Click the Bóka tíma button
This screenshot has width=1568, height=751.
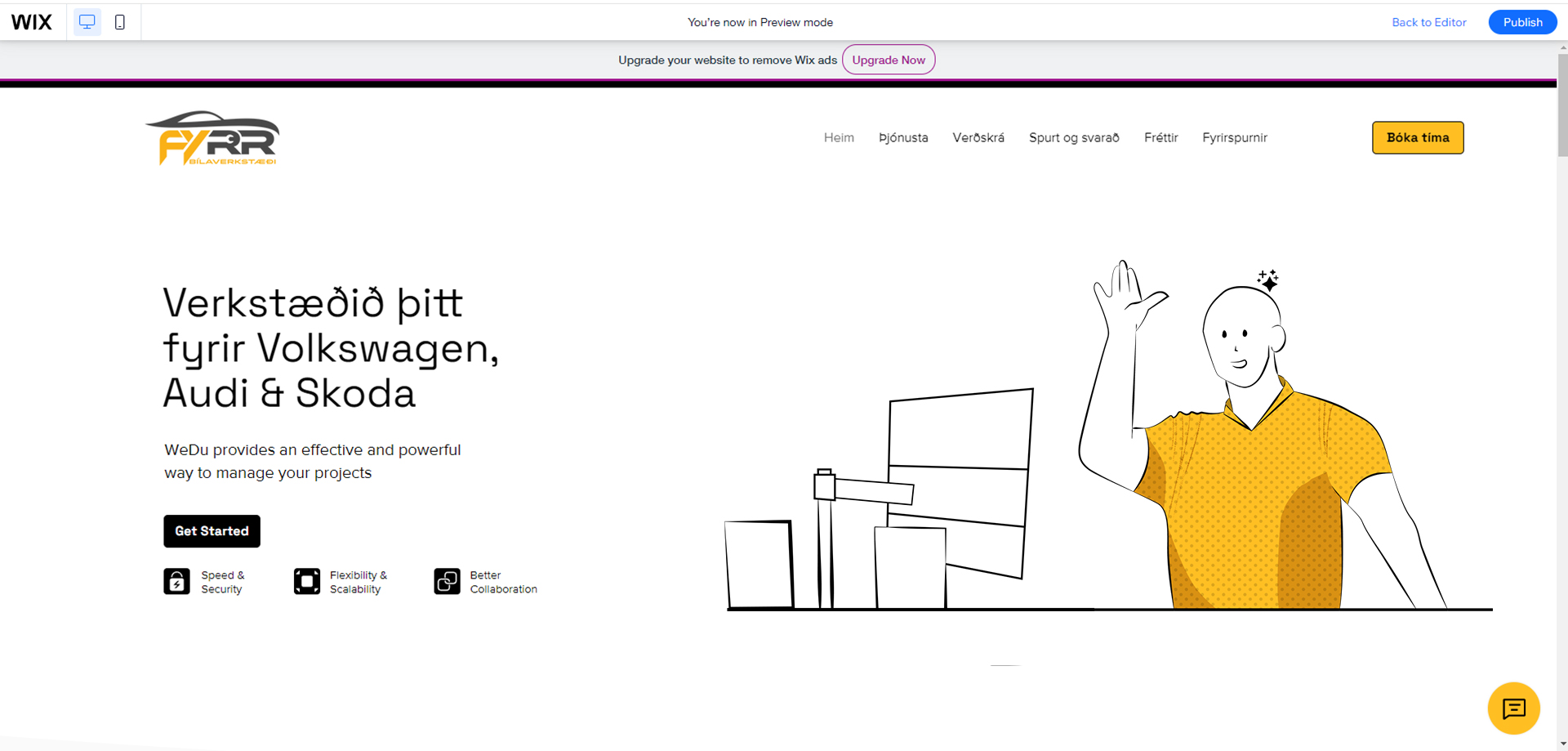pyautogui.click(x=1418, y=137)
